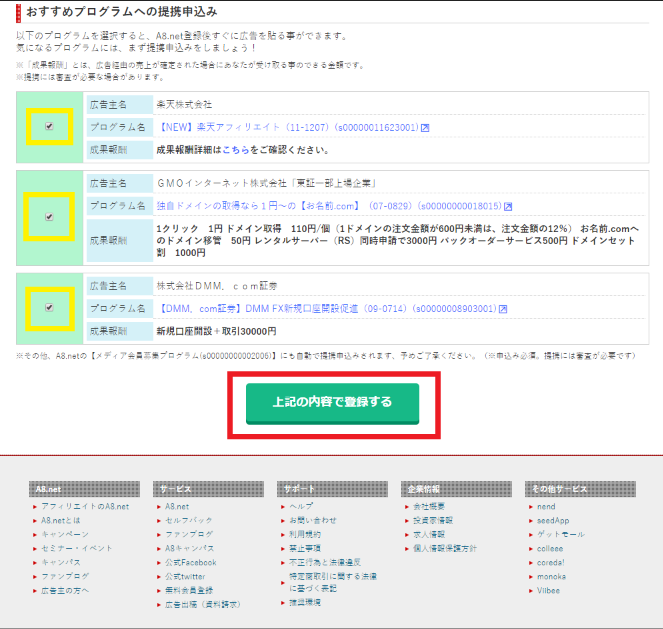Uncheck the GMOインターネット program checkbox
This screenshot has height=629, width=663.
(x=49, y=217)
